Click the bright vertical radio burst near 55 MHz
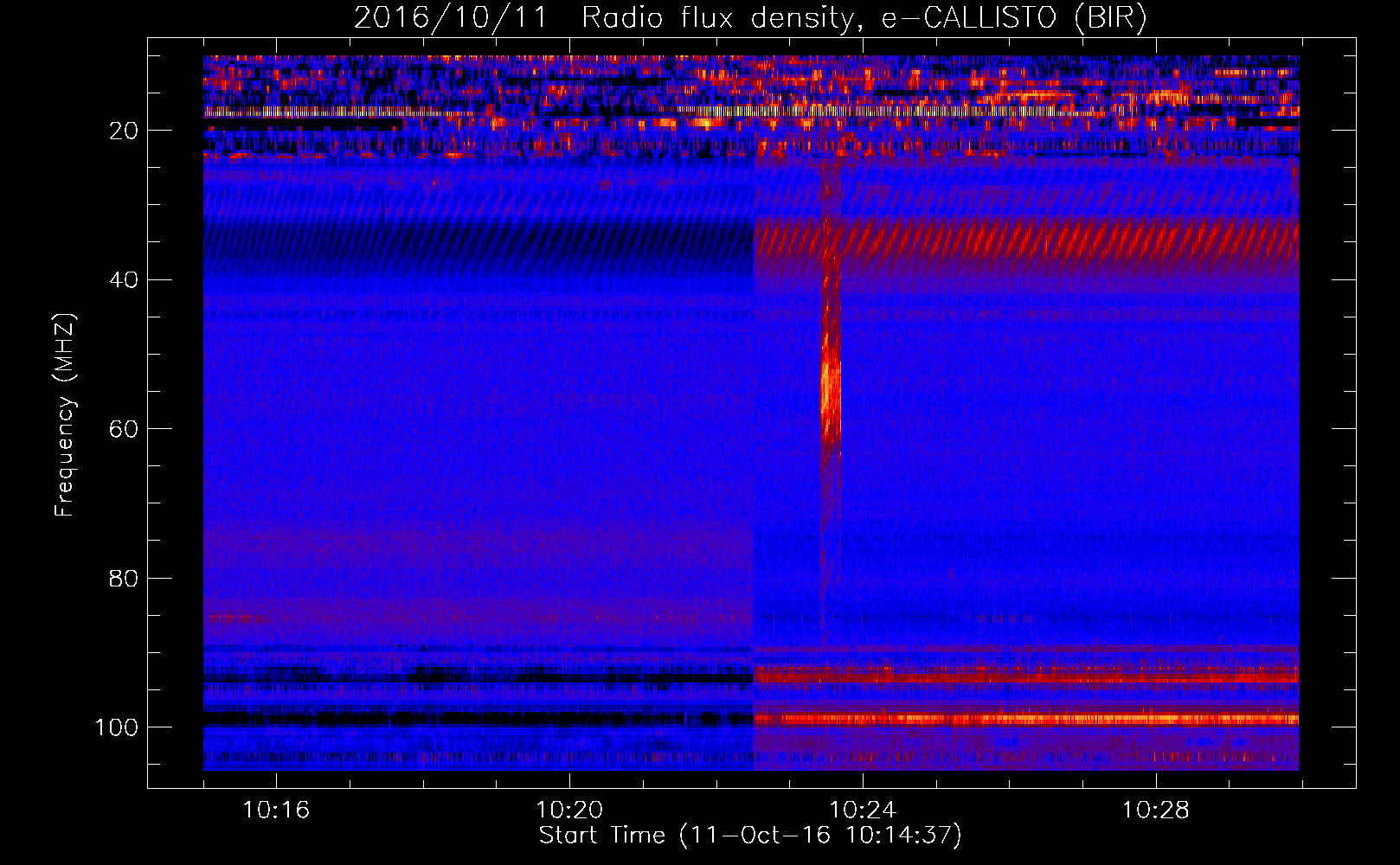The image size is (1400, 865). click(x=831, y=389)
